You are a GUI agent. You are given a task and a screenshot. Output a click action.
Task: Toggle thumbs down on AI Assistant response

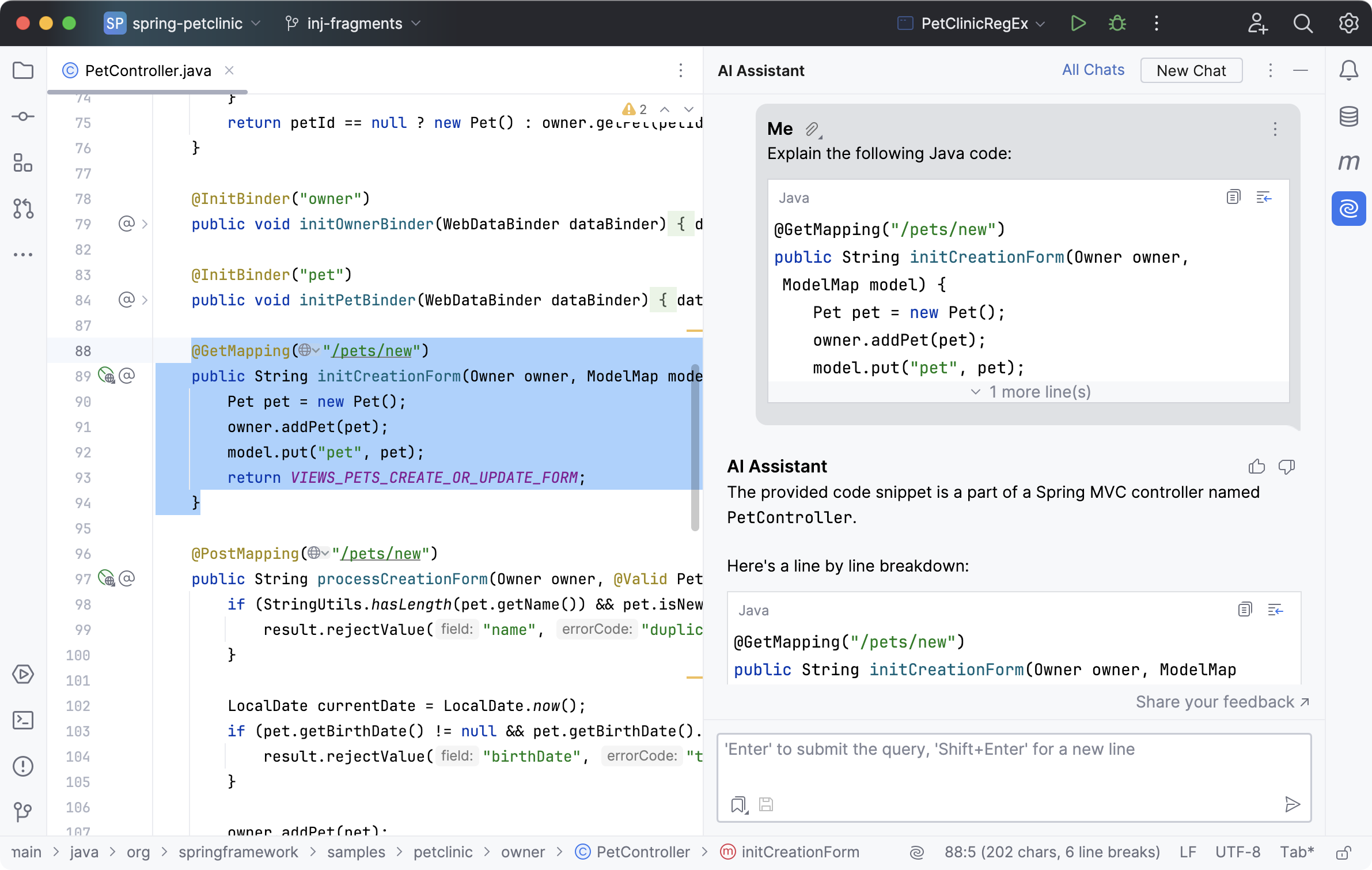1288,466
